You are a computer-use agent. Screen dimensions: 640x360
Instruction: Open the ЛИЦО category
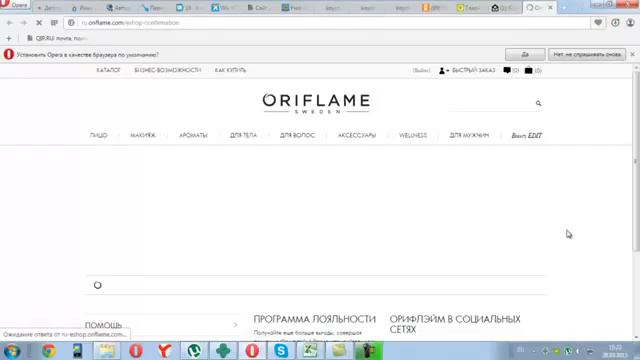tap(98, 135)
